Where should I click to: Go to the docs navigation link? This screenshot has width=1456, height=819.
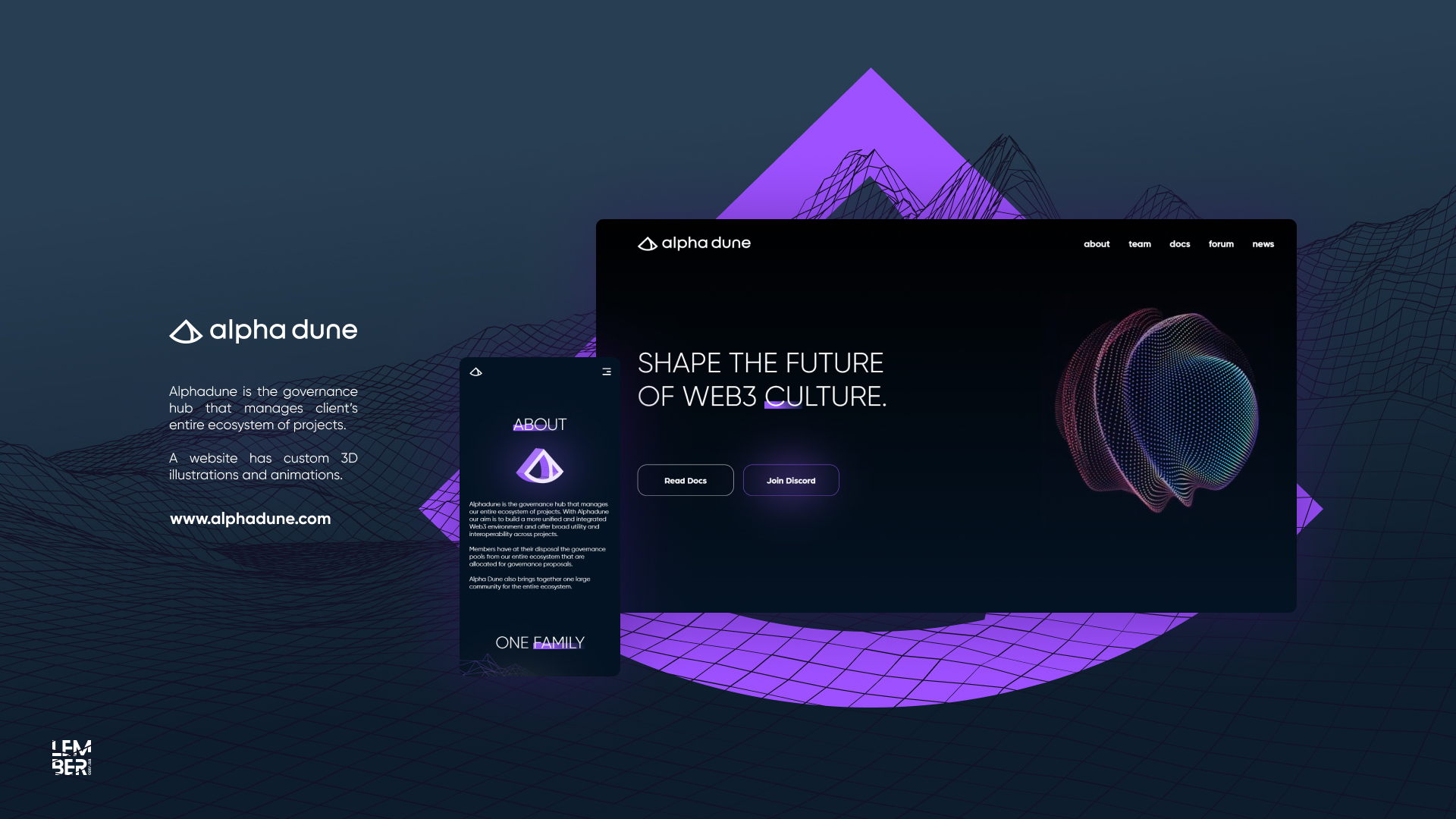coord(1179,244)
